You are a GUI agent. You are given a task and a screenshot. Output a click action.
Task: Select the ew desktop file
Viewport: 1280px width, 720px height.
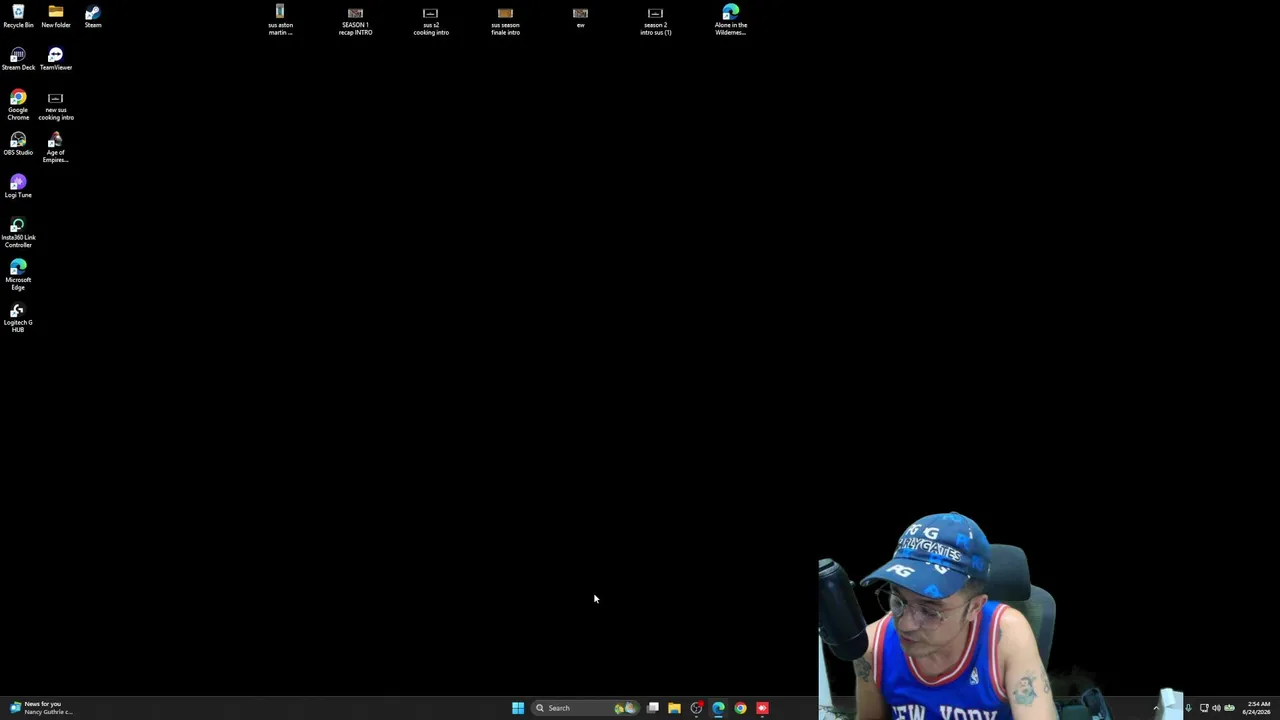click(x=580, y=16)
